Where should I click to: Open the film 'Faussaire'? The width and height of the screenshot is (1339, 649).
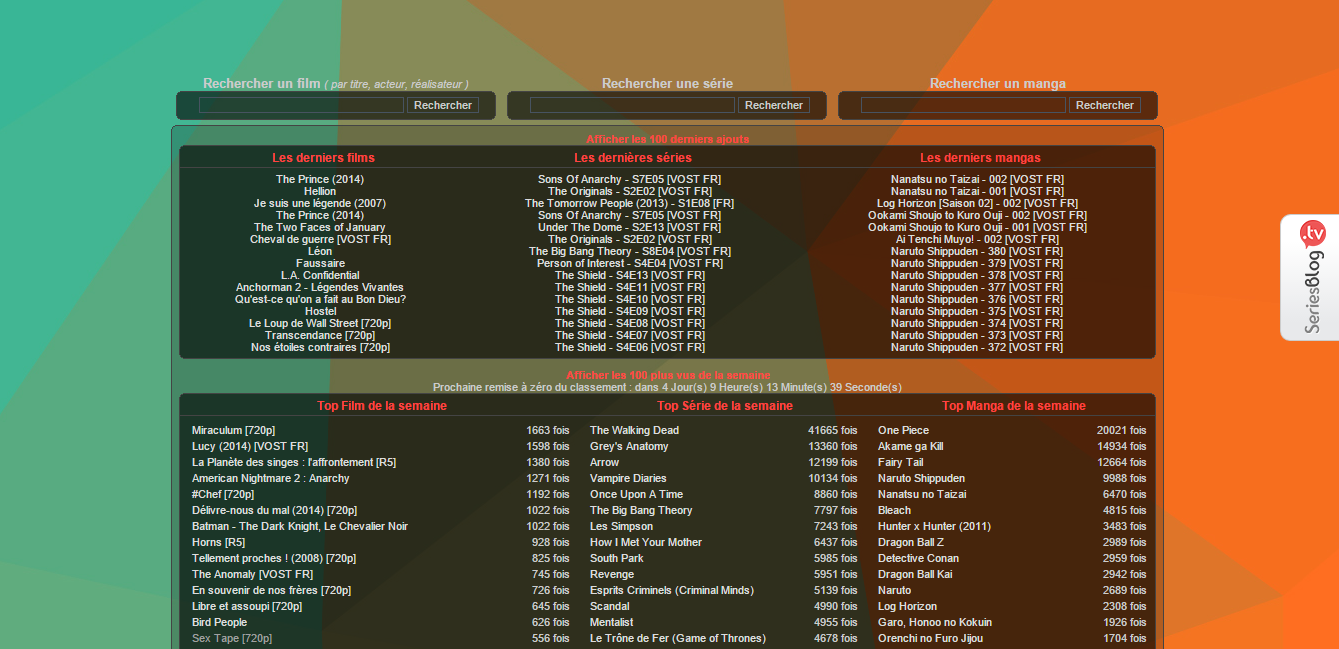320,263
